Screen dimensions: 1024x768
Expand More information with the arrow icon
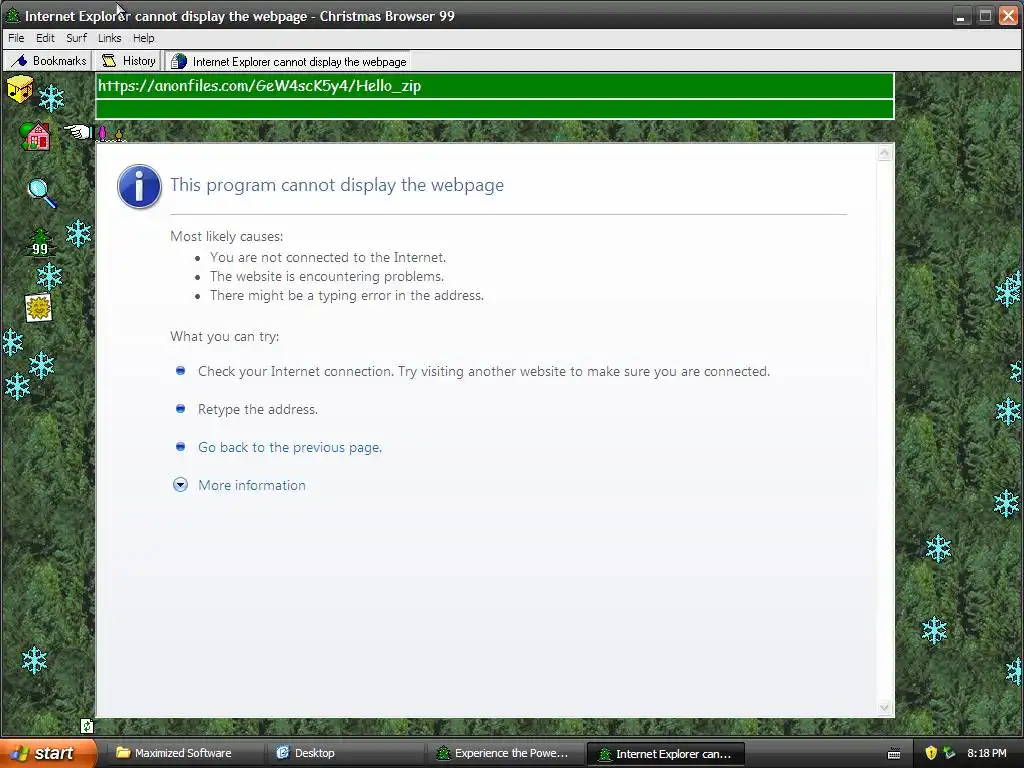click(x=180, y=485)
